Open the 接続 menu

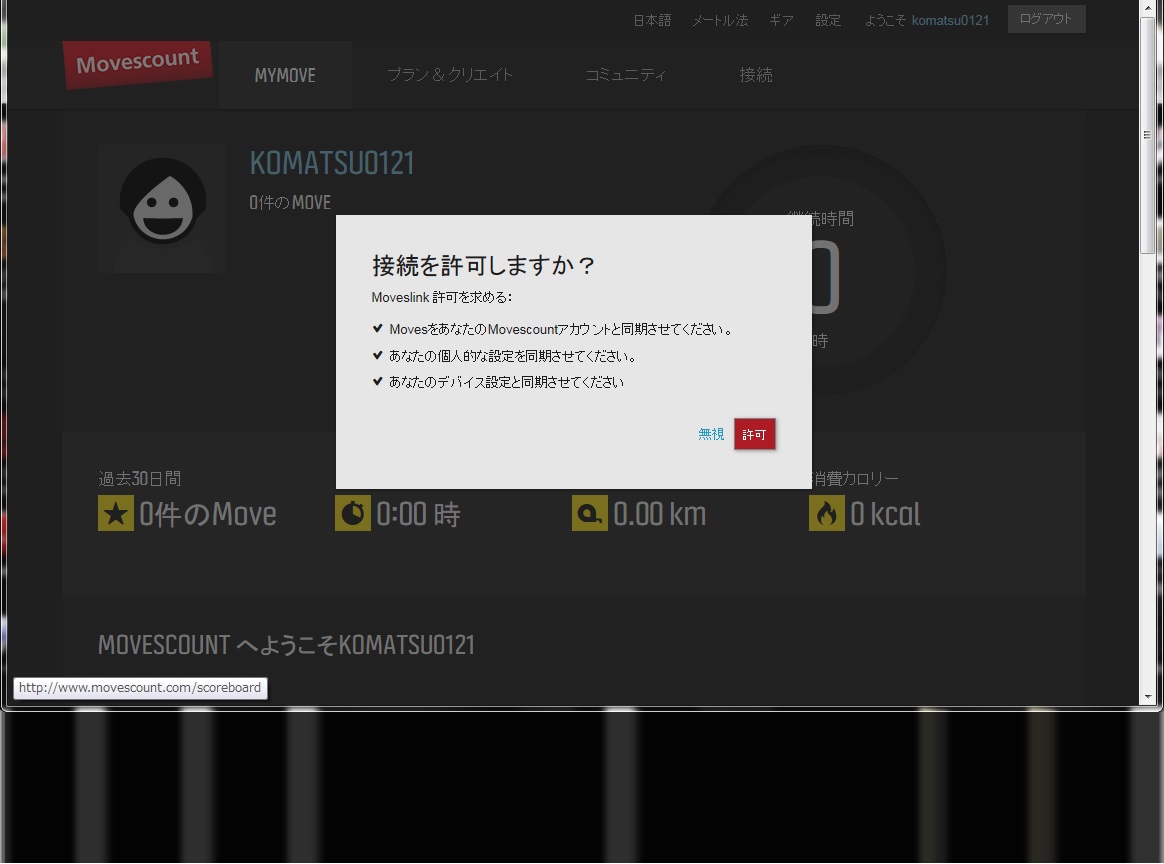(756, 75)
